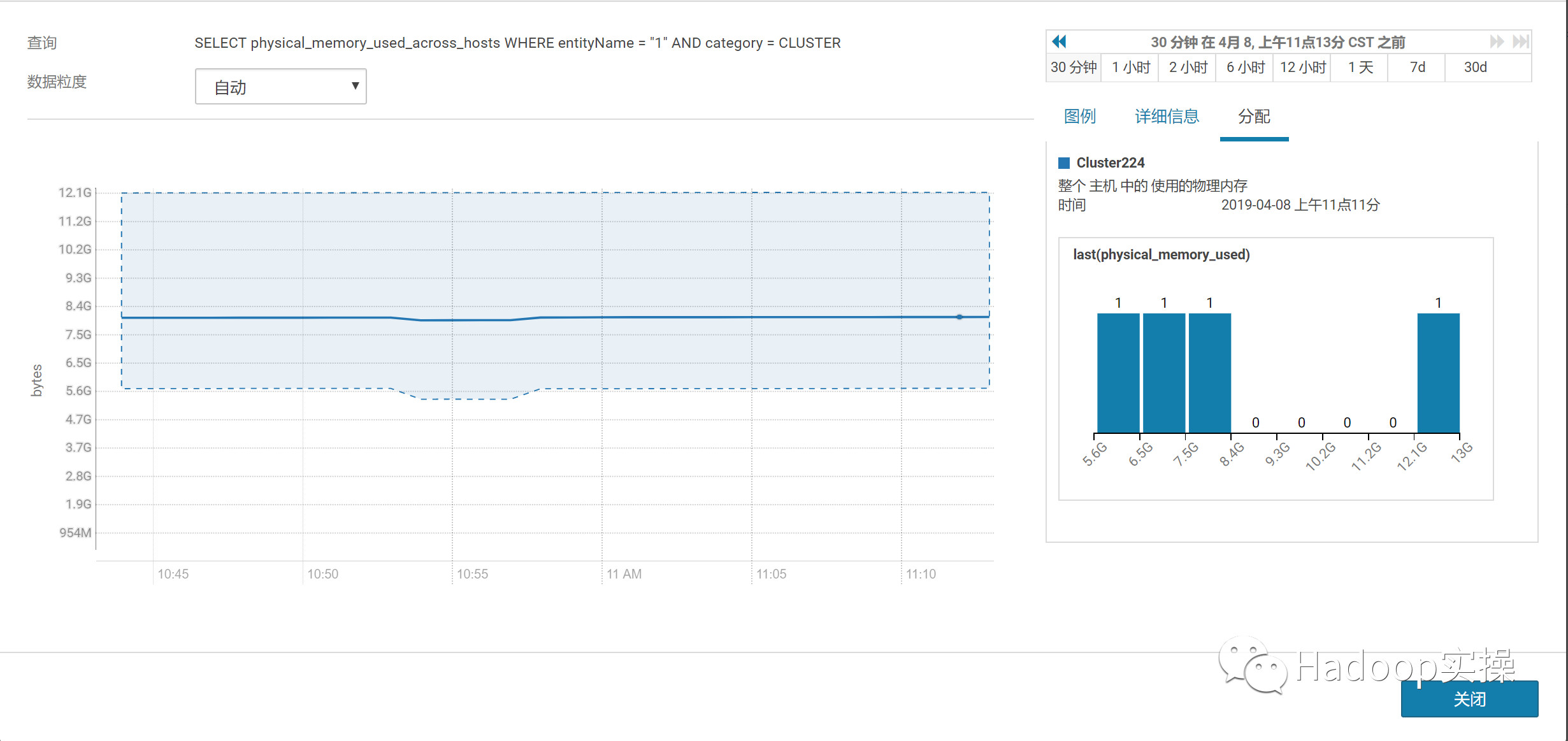Click the fast-forward double-arrow icon

1497,42
